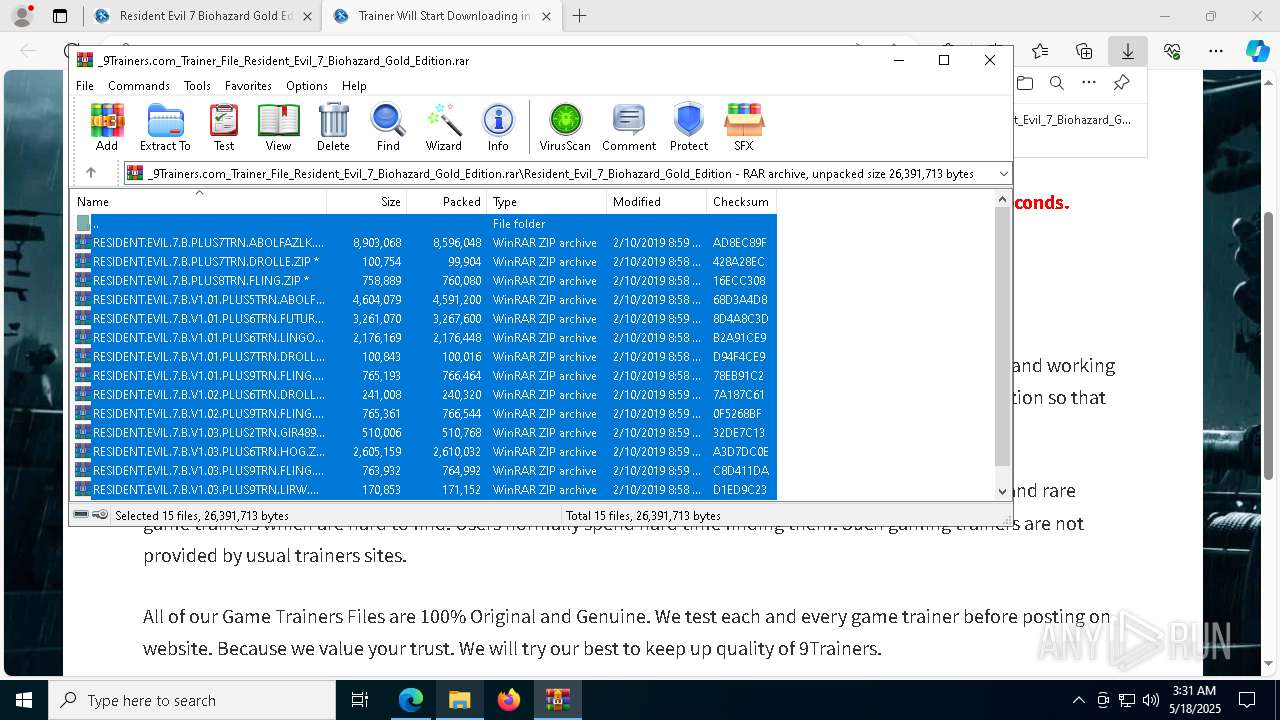Open the Tools menu

197,86
